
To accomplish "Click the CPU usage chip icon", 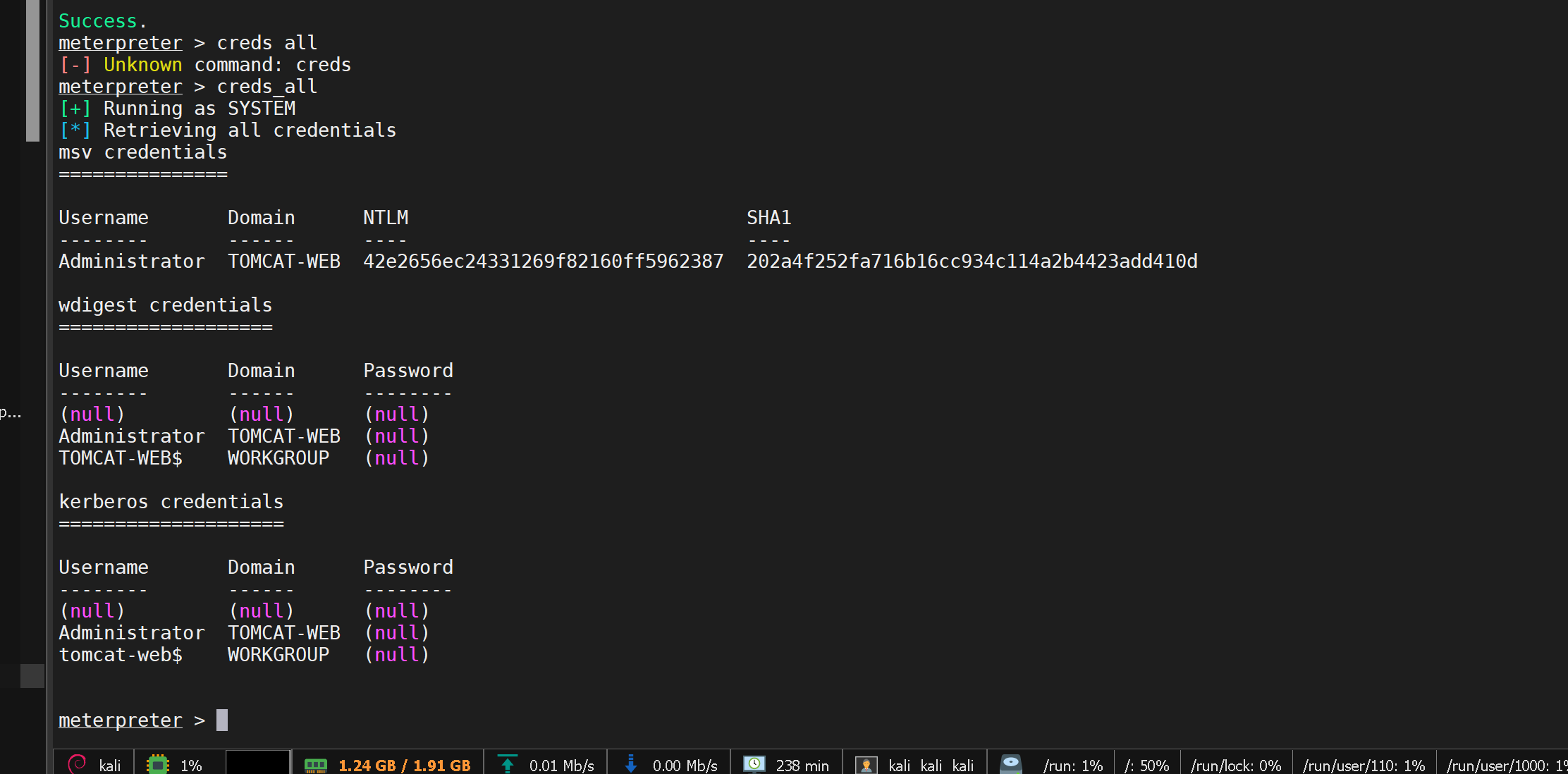I will (x=158, y=765).
